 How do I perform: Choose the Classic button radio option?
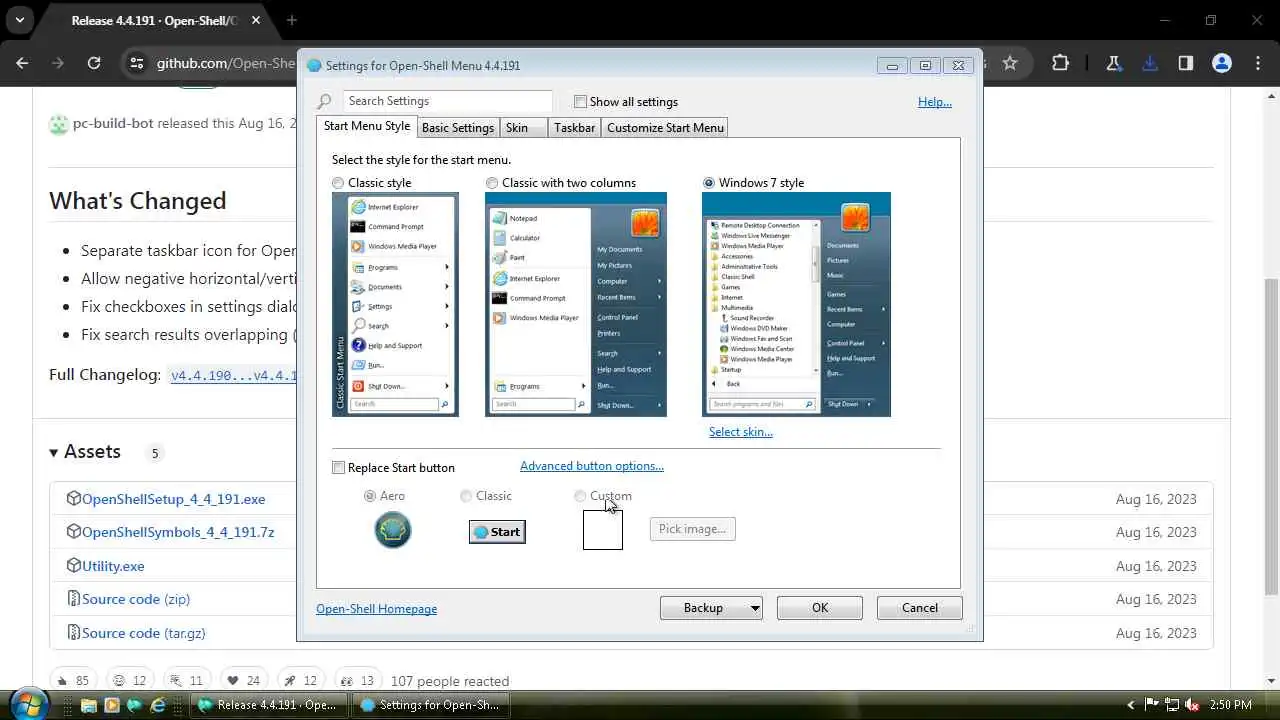pyautogui.click(x=466, y=496)
